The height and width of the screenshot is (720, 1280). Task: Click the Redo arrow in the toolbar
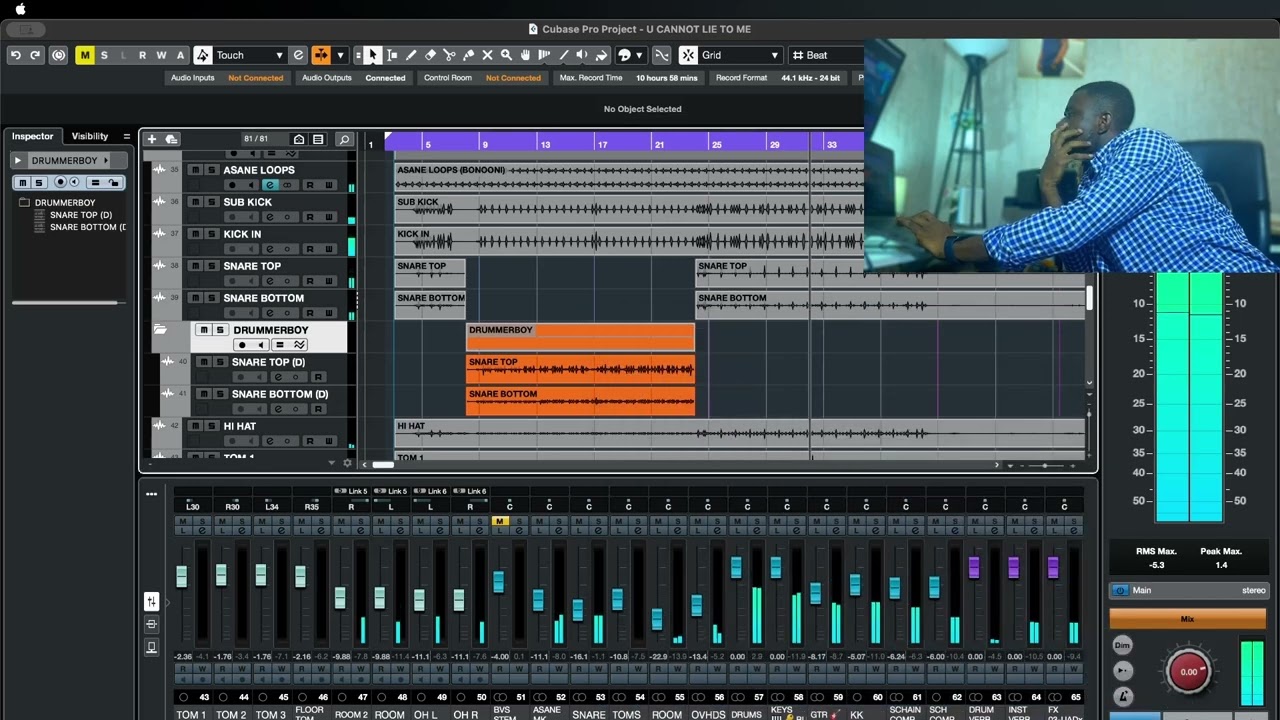point(35,55)
